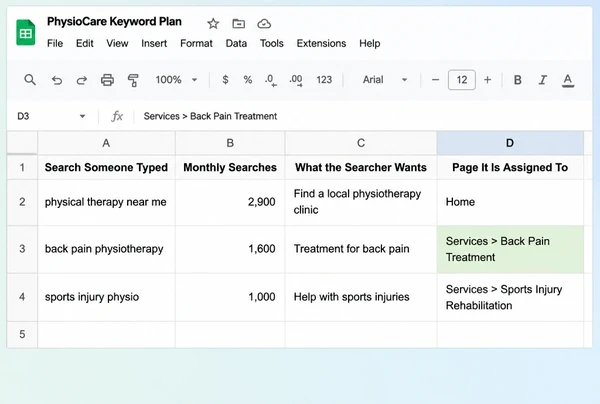Toggle italic formatting

[543, 80]
